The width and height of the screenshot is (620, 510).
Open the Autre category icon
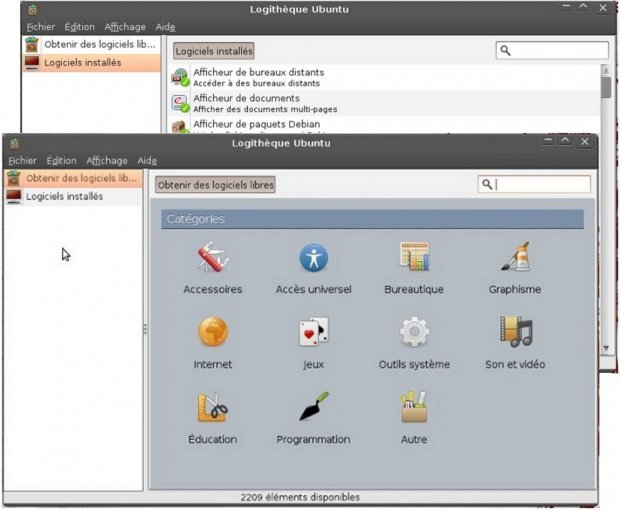pyautogui.click(x=414, y=407)
